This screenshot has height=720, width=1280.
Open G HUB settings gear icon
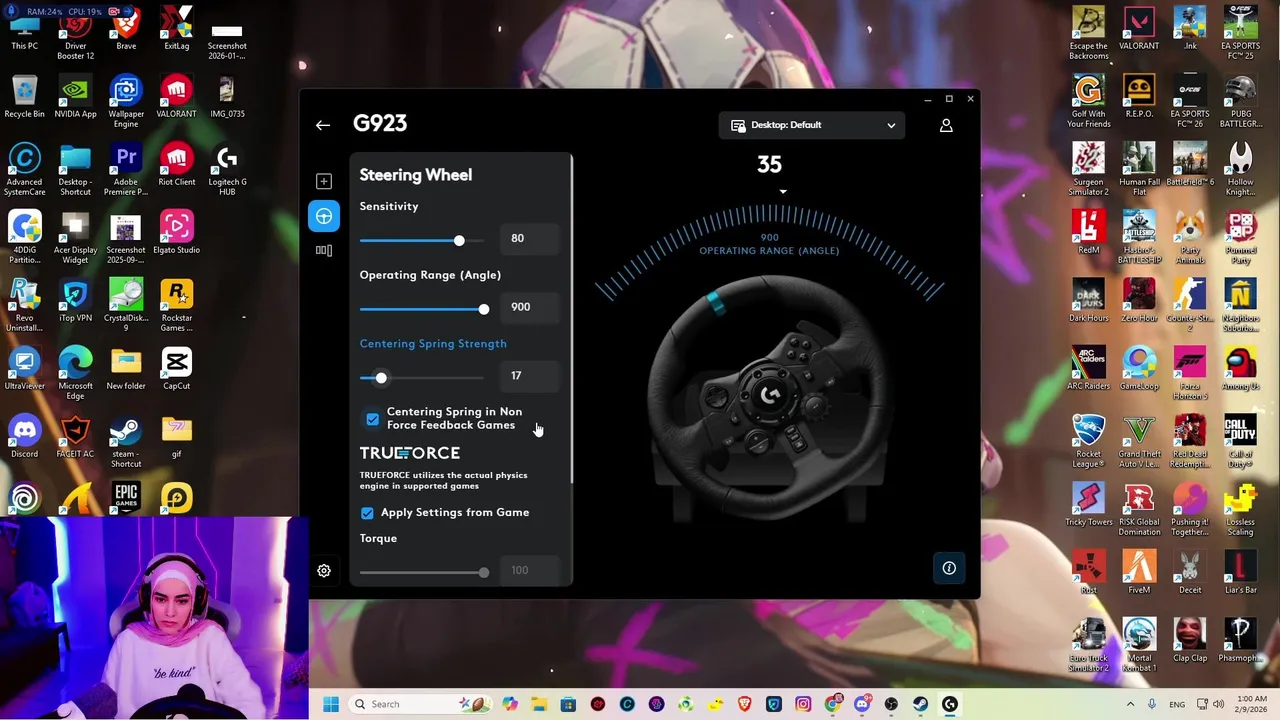324,570
